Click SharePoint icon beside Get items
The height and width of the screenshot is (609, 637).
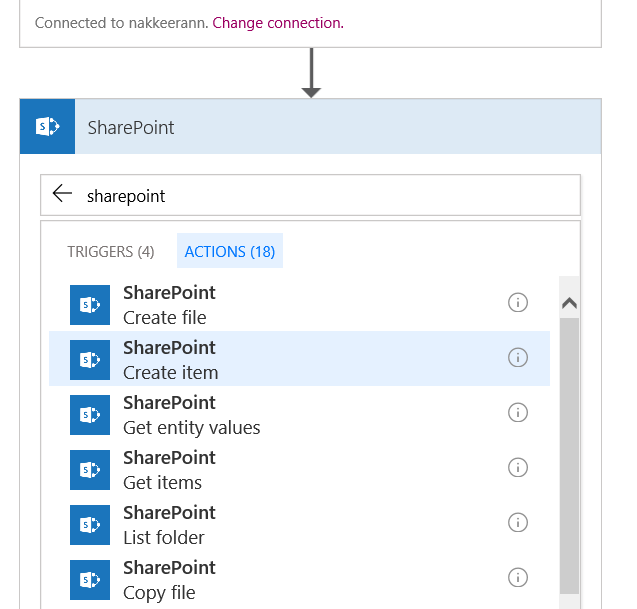coord(89,470)
